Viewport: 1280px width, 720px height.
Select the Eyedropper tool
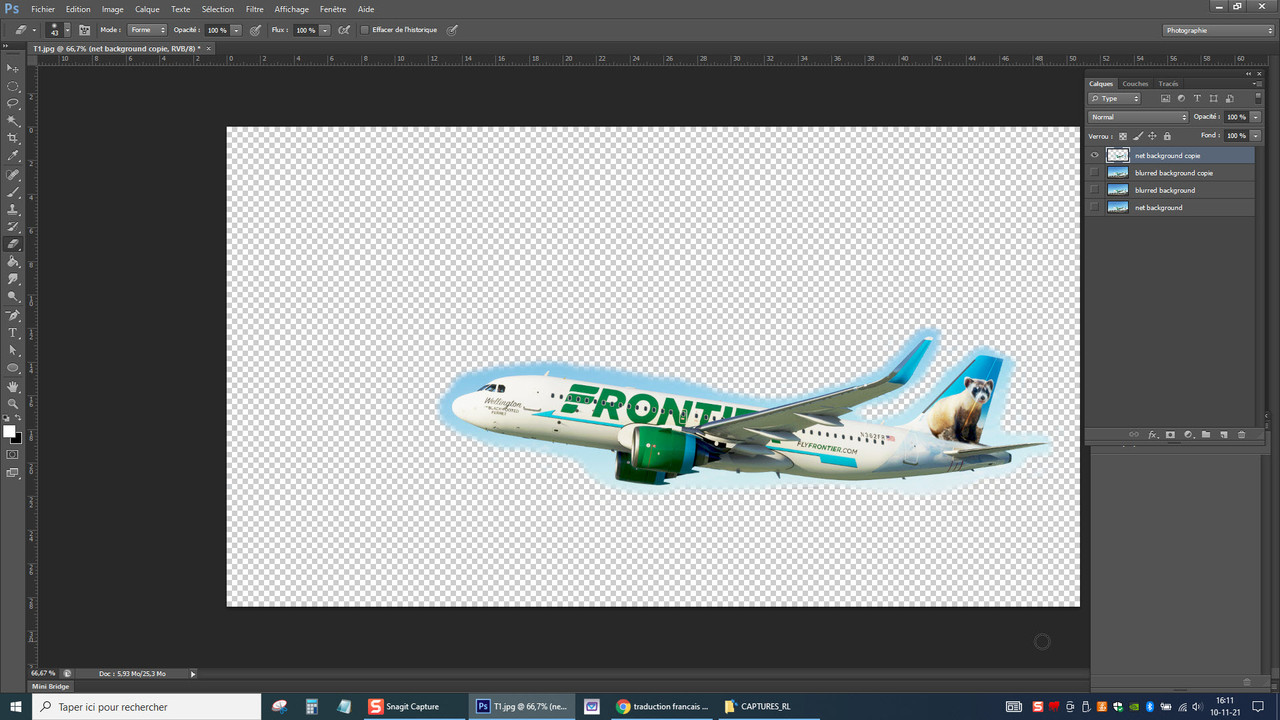pos(13,156)
